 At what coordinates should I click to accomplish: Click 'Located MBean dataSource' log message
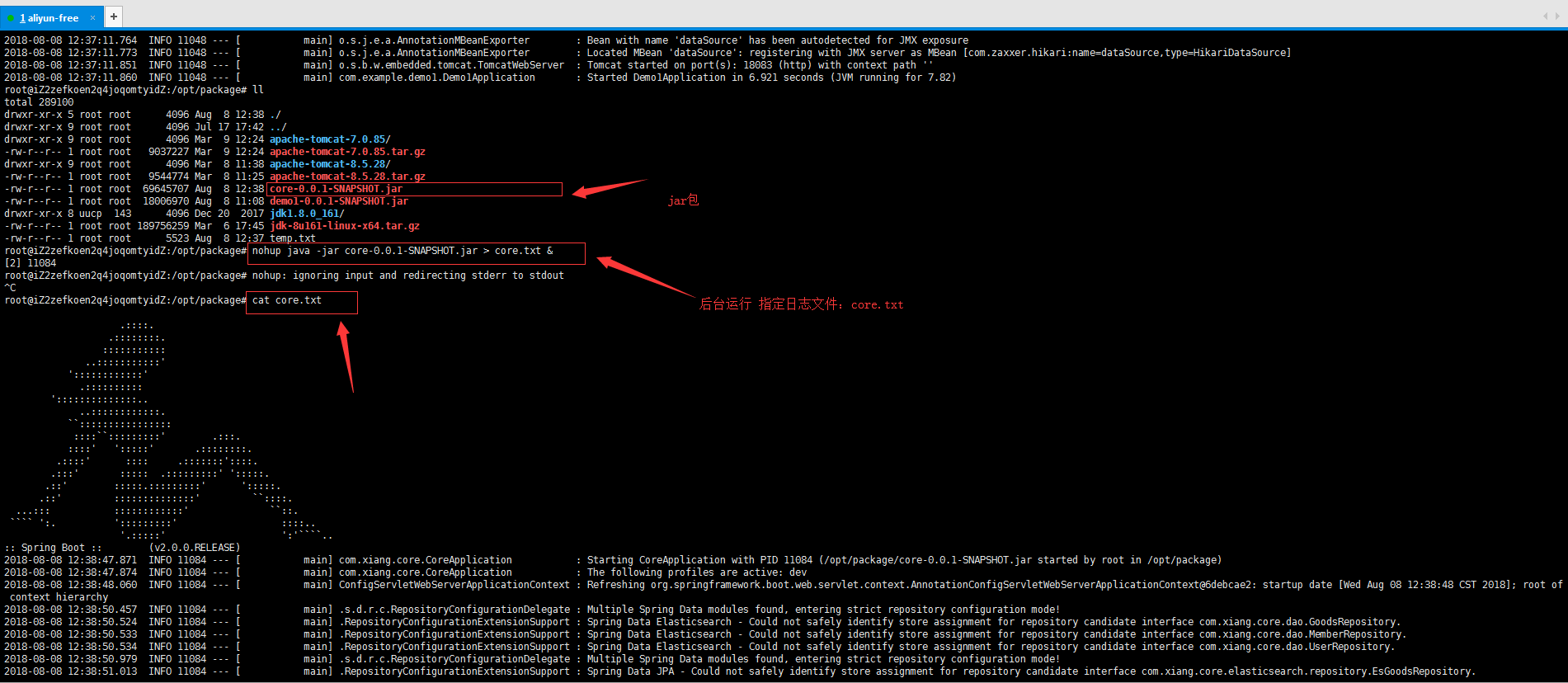(939, 53)
